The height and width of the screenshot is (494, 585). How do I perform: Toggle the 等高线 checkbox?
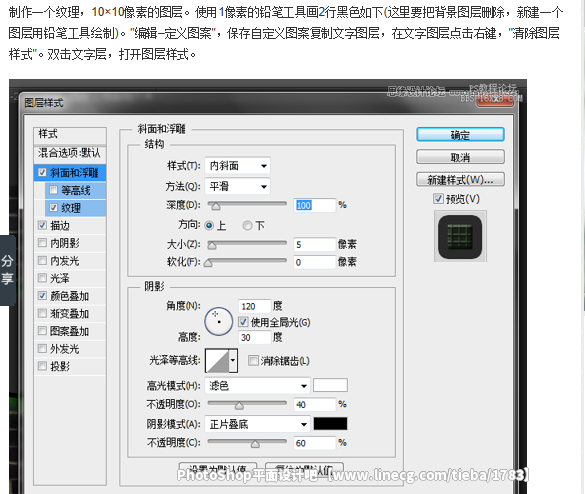tap(53, 190)
